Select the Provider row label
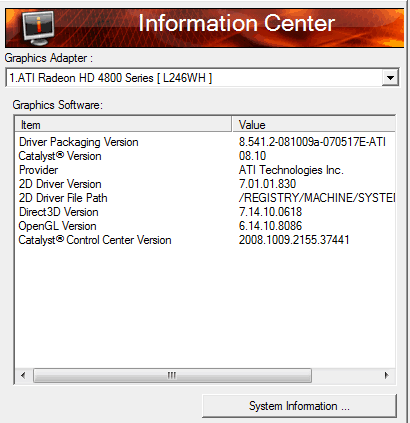Viewport: 410px width, 423px height. click(x=38, y=170)
